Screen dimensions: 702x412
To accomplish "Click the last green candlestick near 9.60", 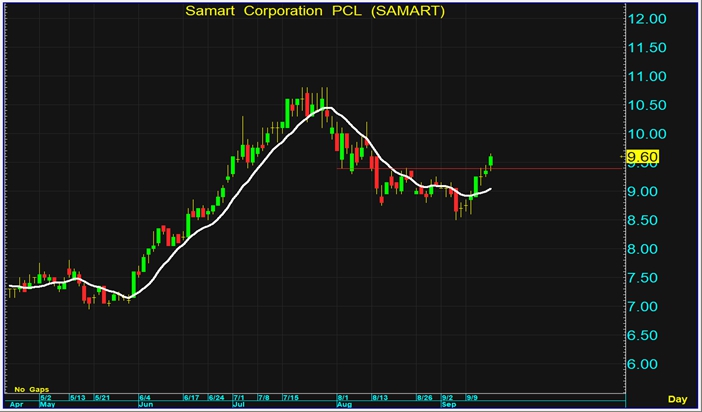I will (x=491, y=161).
